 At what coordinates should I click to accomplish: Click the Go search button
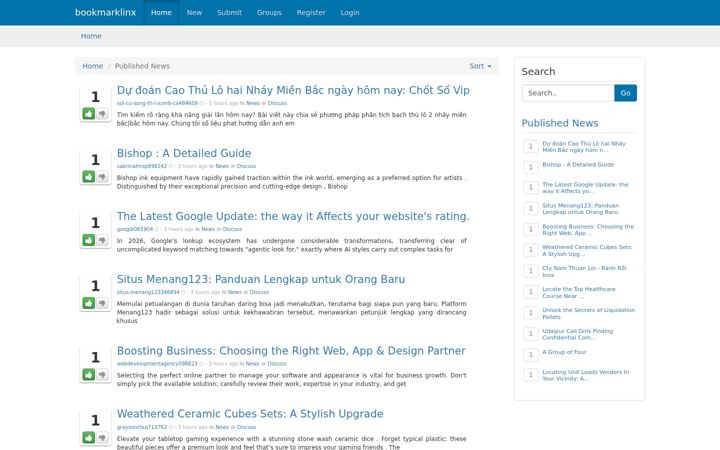pos(625,93)
